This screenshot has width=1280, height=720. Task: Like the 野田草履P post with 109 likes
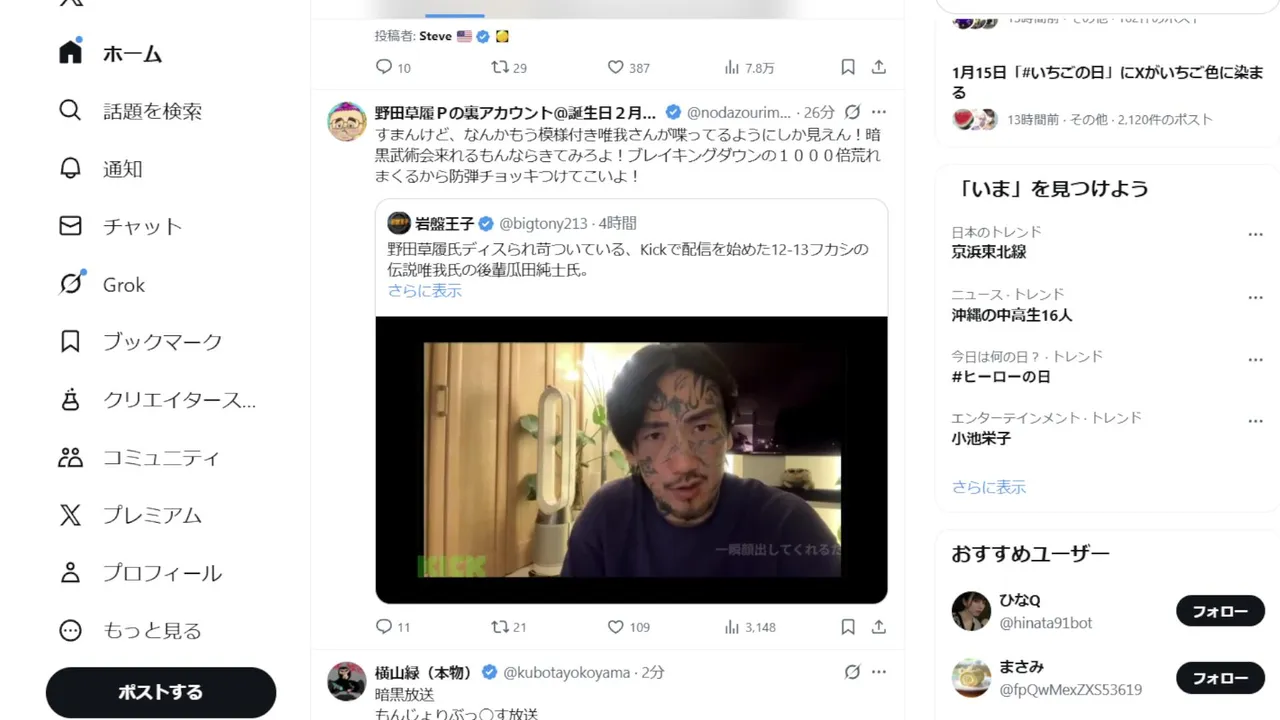[628, 627]
